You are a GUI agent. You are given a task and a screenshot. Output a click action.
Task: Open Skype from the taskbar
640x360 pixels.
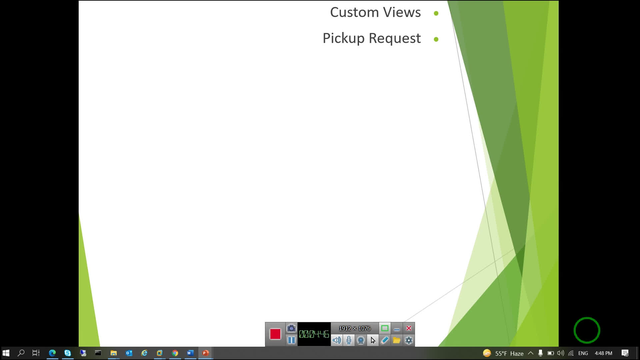(68, 353)
